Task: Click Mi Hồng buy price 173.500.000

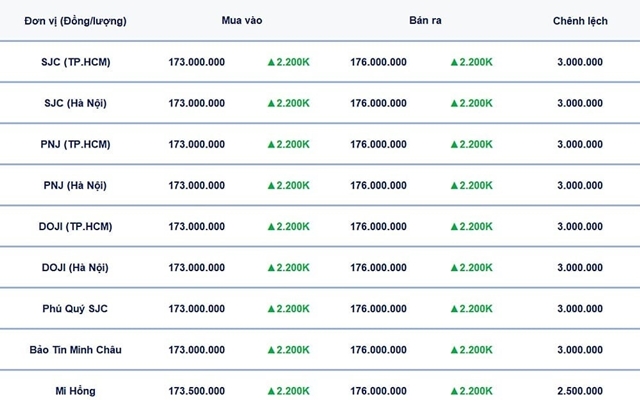Action: coord(197,390)
